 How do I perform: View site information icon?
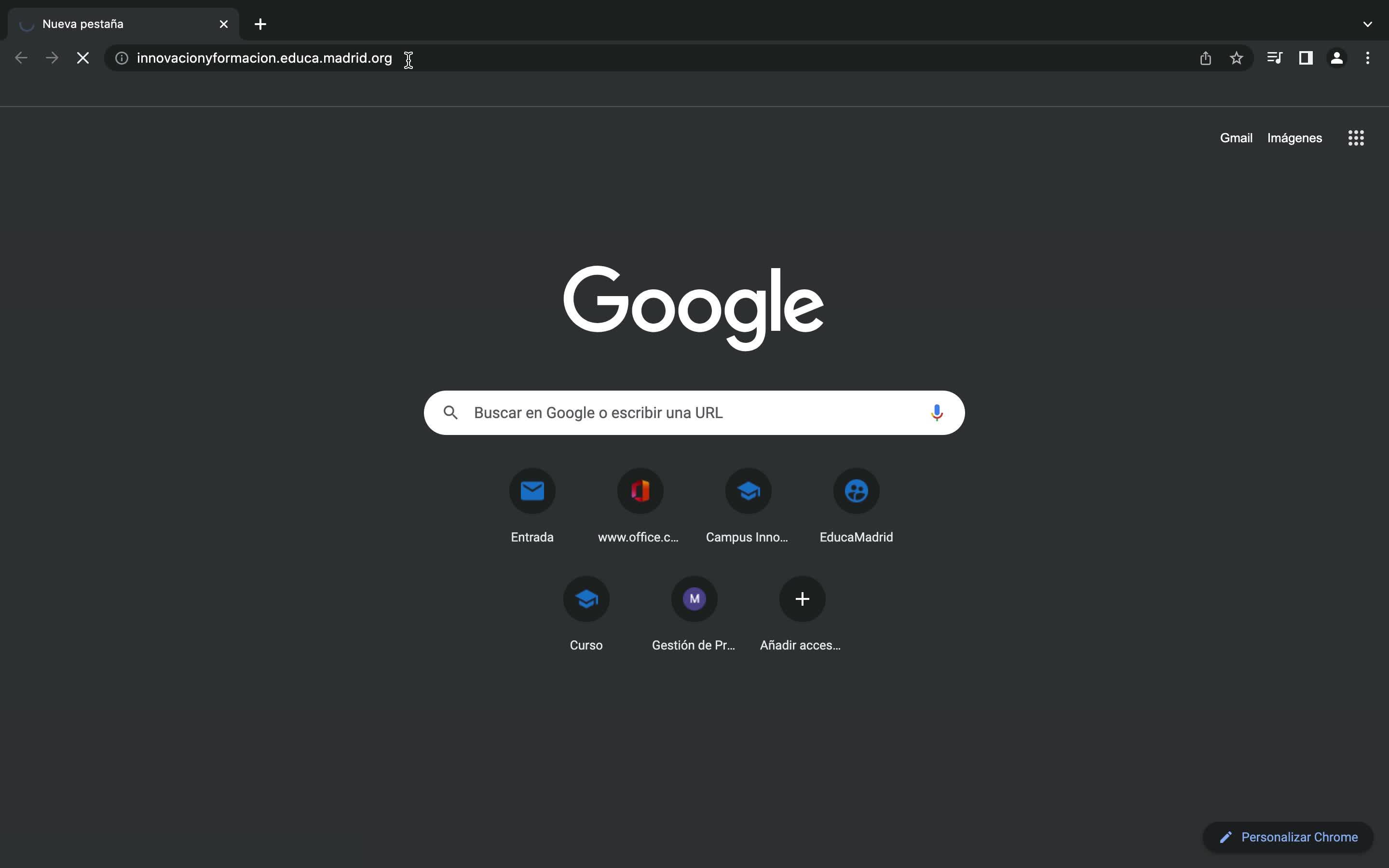coord(122,58)
